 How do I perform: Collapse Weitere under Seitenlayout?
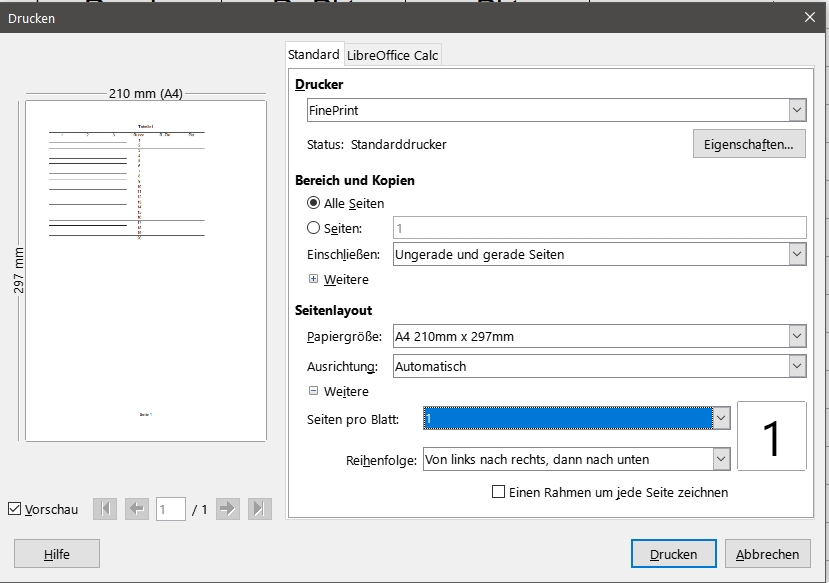[314, 391]
